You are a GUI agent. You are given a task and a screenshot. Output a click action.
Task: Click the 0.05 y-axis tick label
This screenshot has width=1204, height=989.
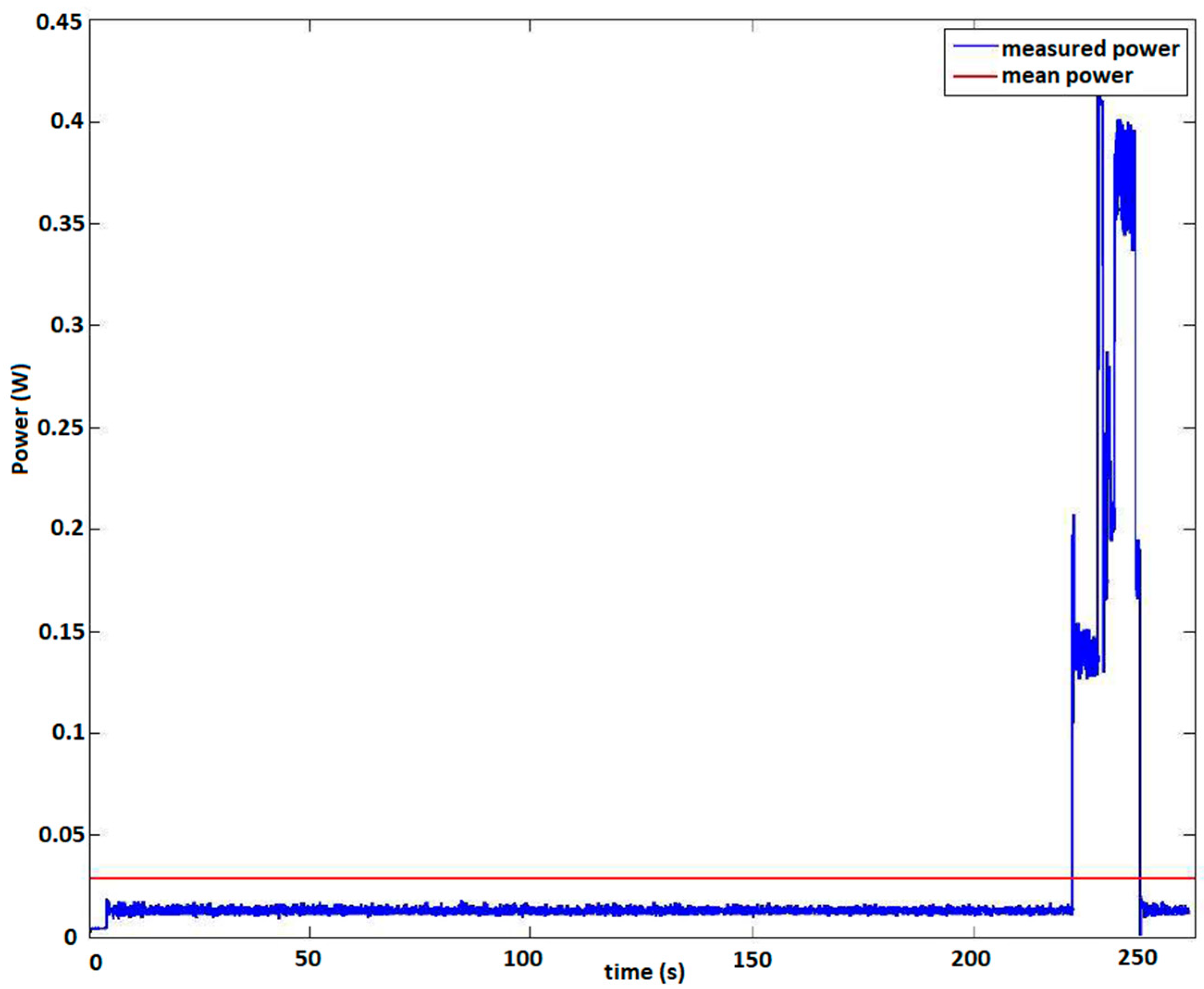pyautogui.click(x=62, y=834)
